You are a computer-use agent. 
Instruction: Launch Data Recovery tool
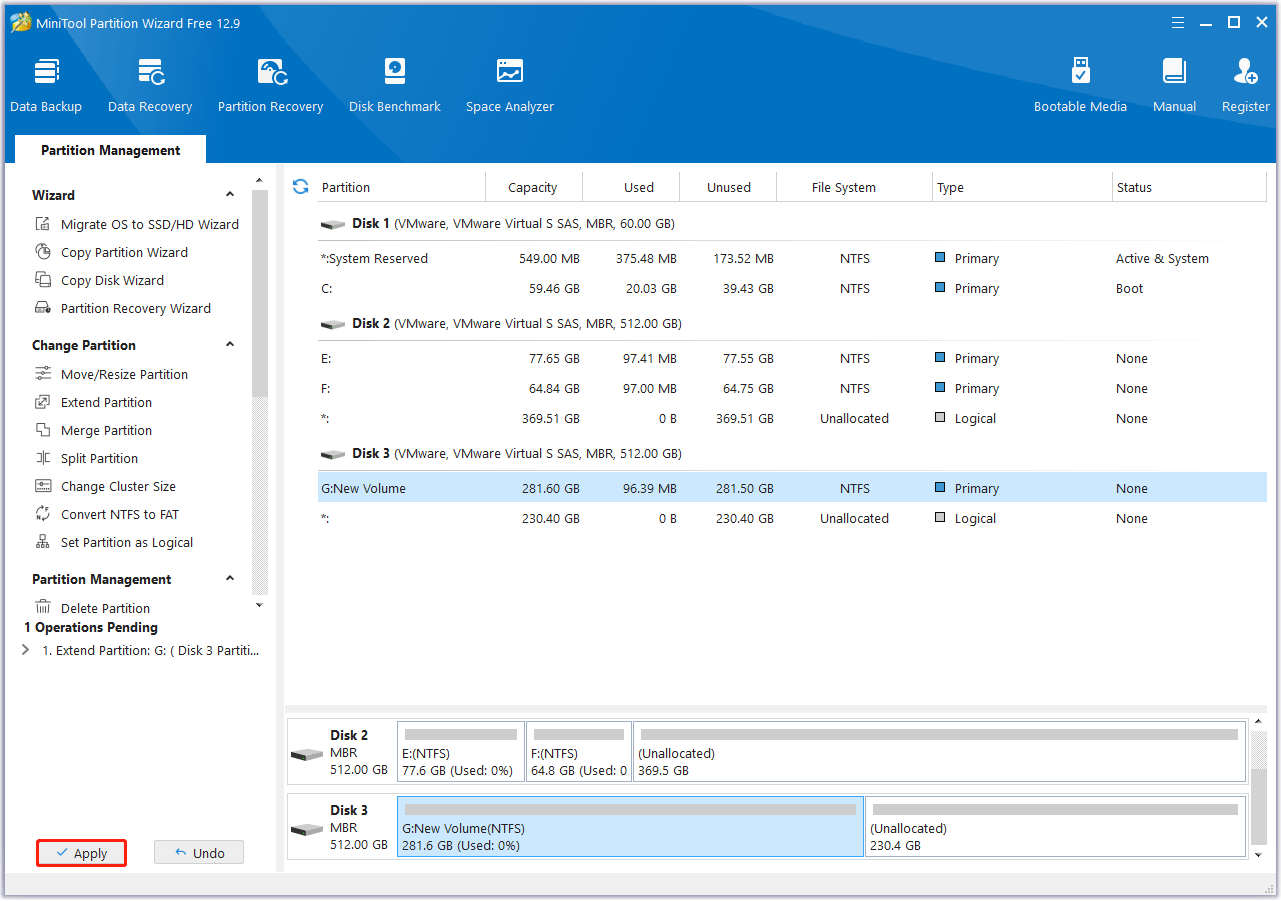tap(150, 85)
